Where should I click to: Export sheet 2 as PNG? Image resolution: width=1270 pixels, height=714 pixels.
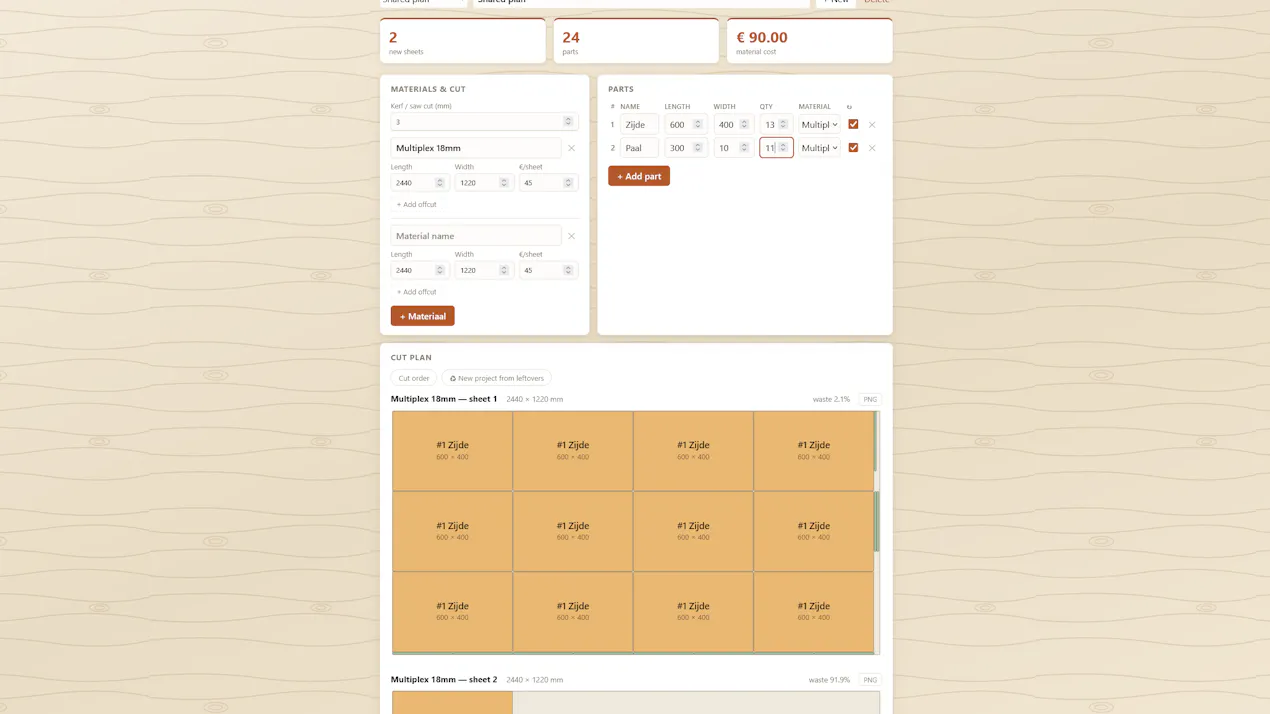[x=870, y=679]
